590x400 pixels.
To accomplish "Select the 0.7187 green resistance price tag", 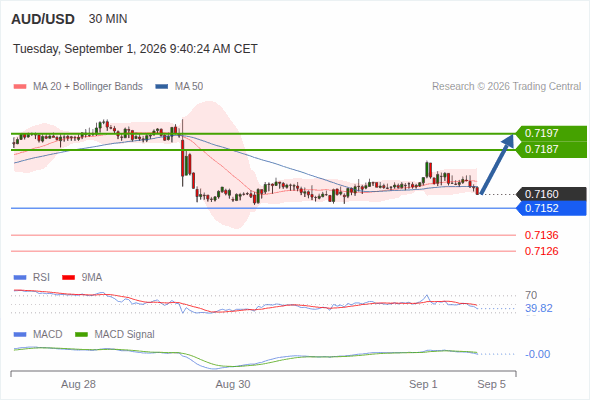I will (551, 149).
